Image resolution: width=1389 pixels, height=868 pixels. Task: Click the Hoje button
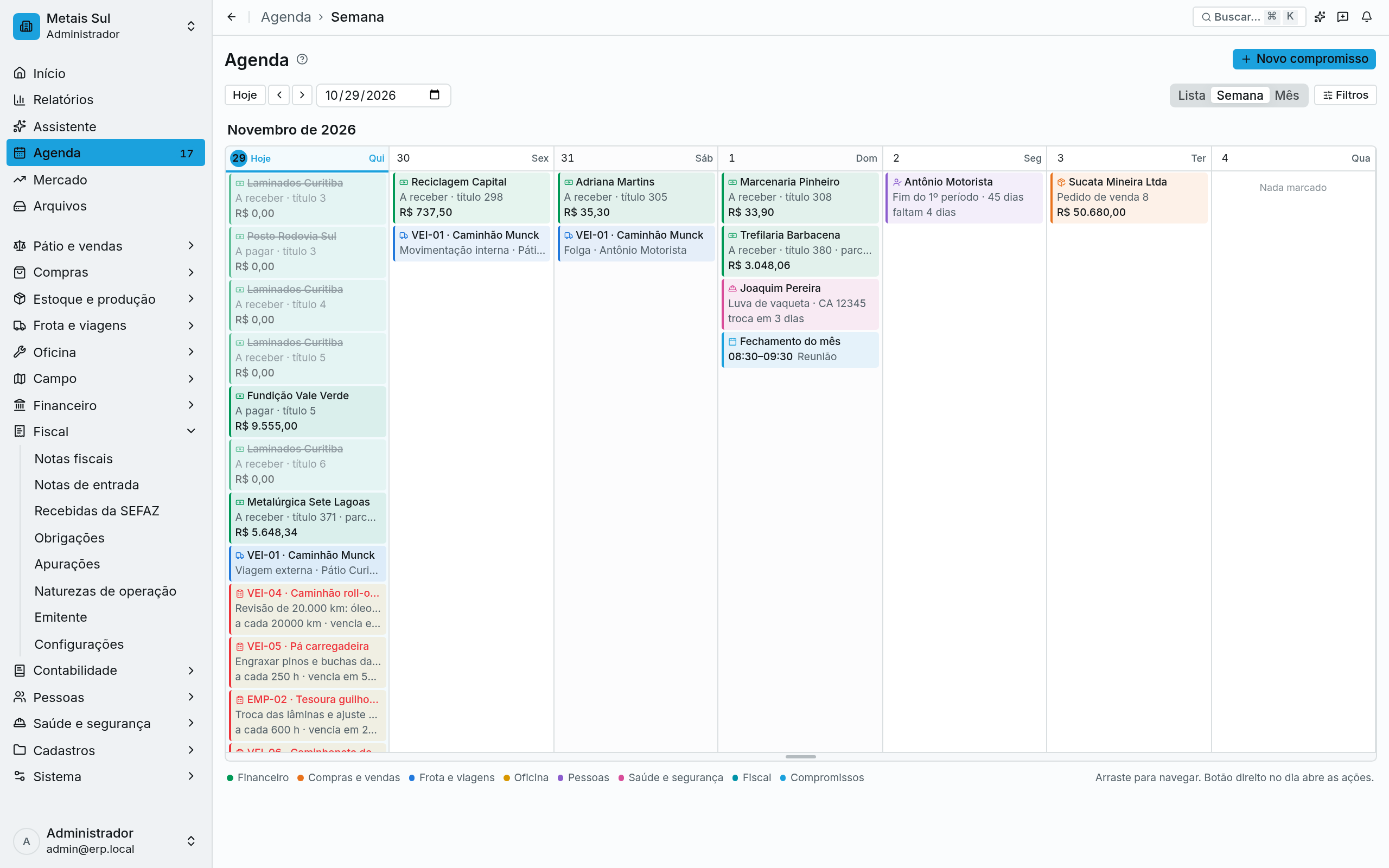coord(245,95)
